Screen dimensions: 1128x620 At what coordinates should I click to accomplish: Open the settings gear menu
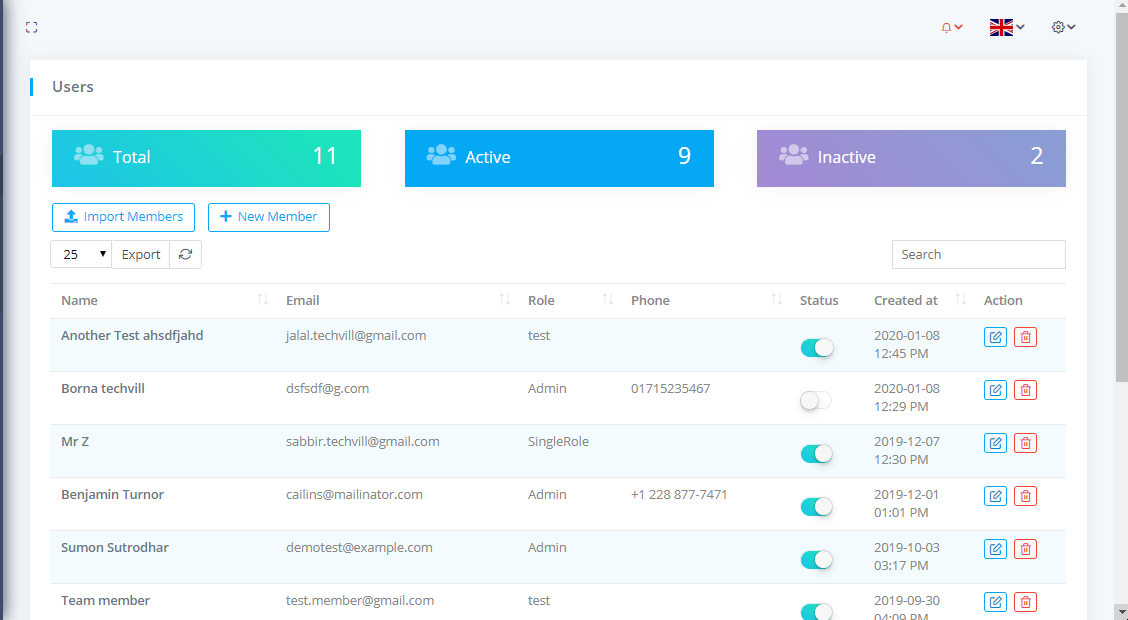[x=1063, y=28]
